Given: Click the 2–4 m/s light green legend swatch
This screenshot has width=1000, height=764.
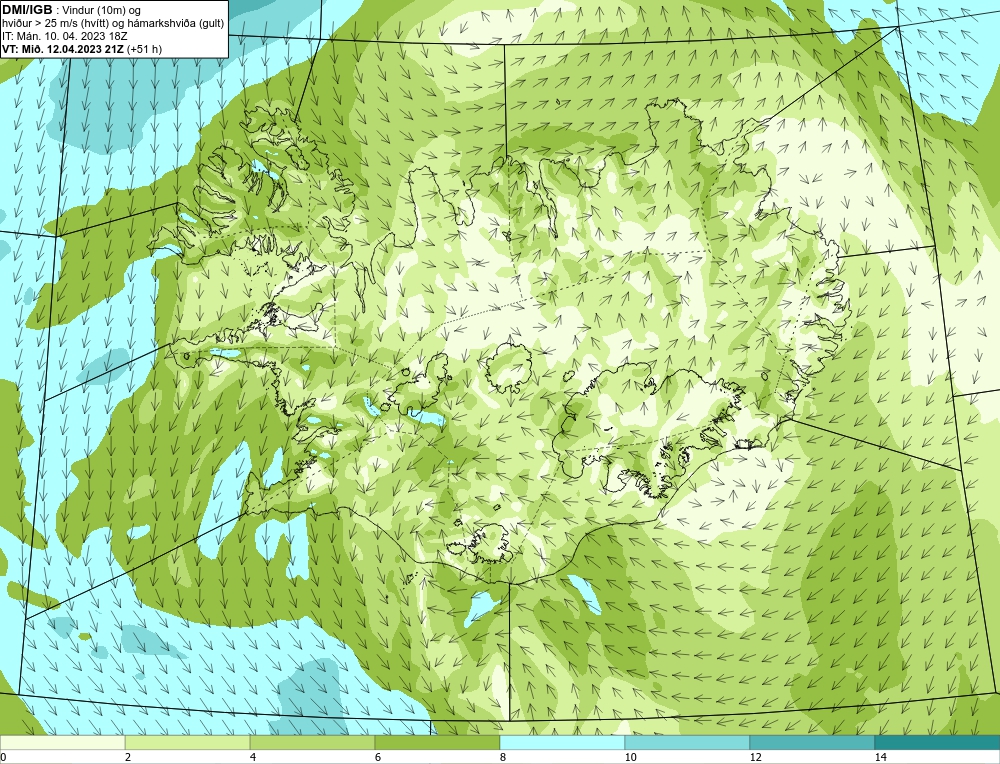Looking at the screenshot, I should point(188,742).
